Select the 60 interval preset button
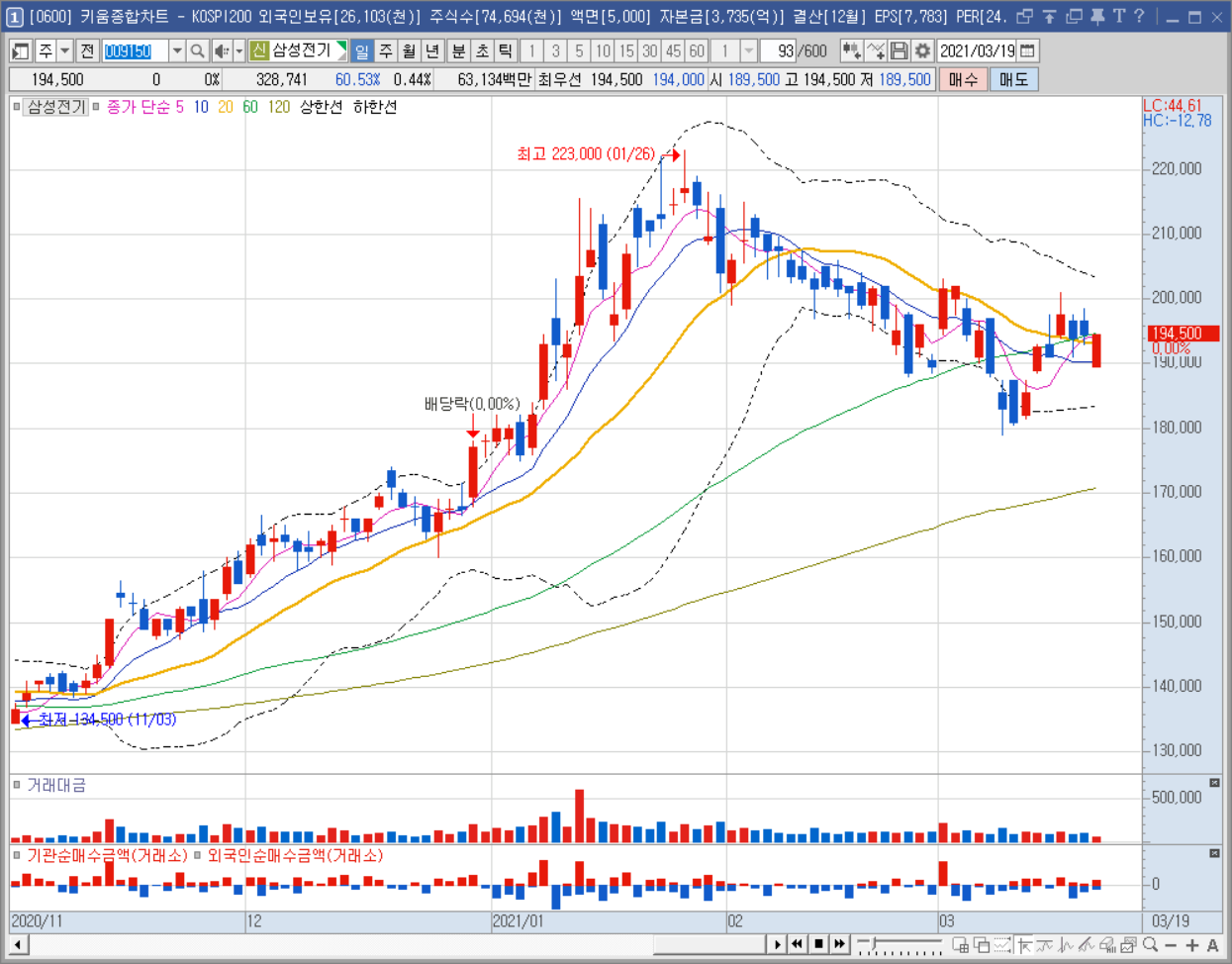The height and width of the screenshot is (964, 1232). tap(697, 50)
